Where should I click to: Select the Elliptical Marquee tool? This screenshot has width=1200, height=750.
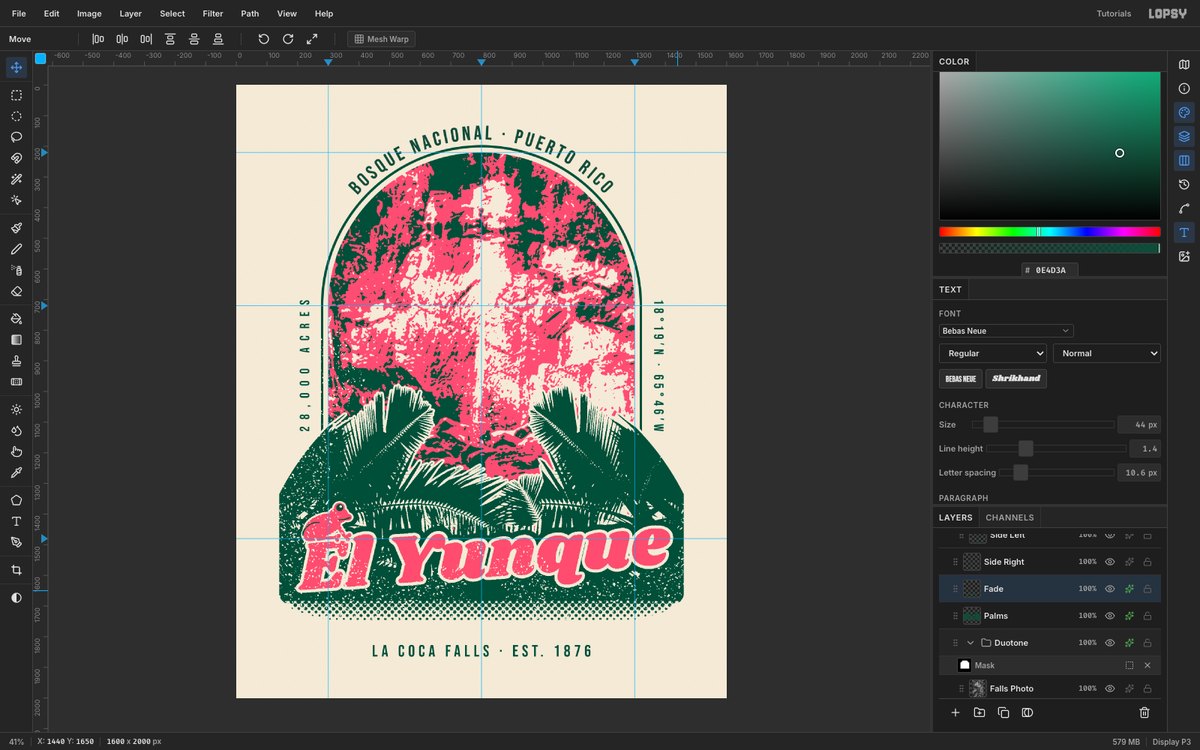pos(16,116)
